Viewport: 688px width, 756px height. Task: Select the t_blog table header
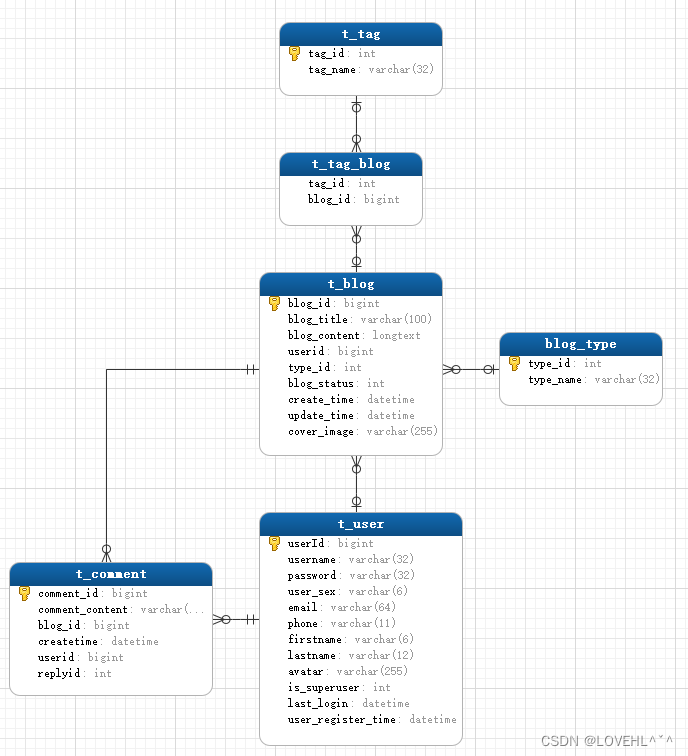tap(351, 284)
